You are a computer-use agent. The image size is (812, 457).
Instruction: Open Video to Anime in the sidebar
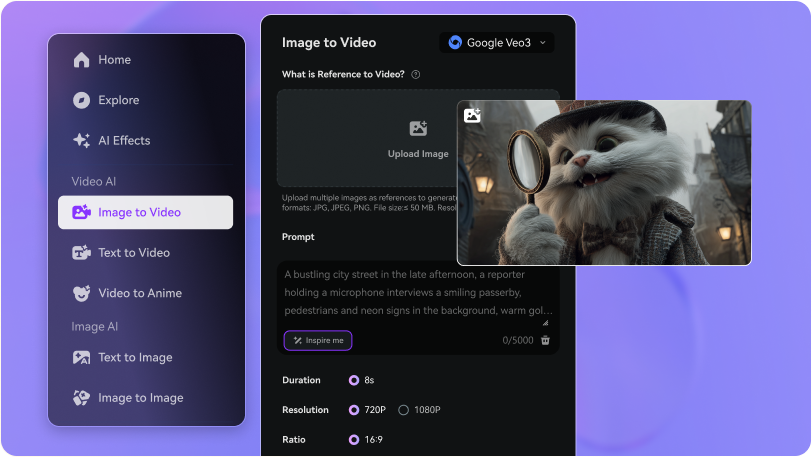pyautogui.click(x=146, y=293)
